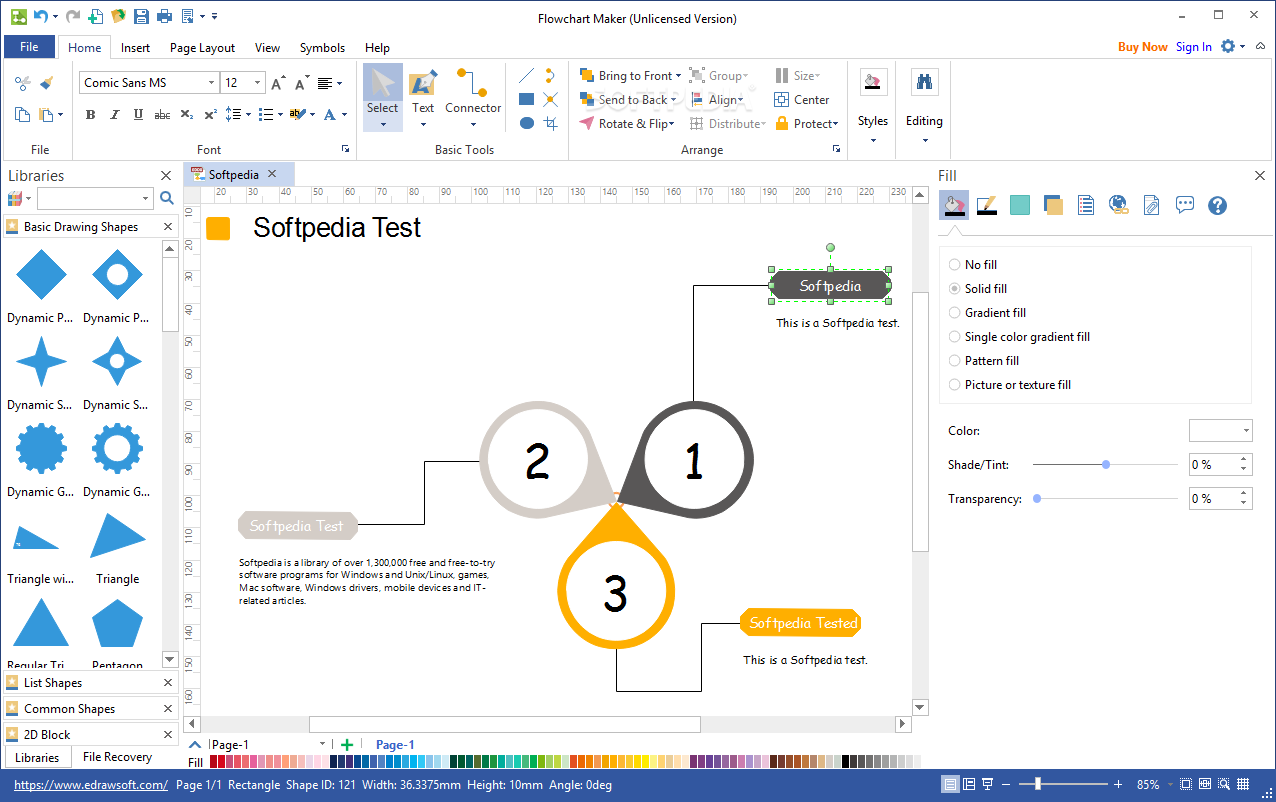
Task: Switch to the Symbols ribbon tab
Action: tap(322, 47)
